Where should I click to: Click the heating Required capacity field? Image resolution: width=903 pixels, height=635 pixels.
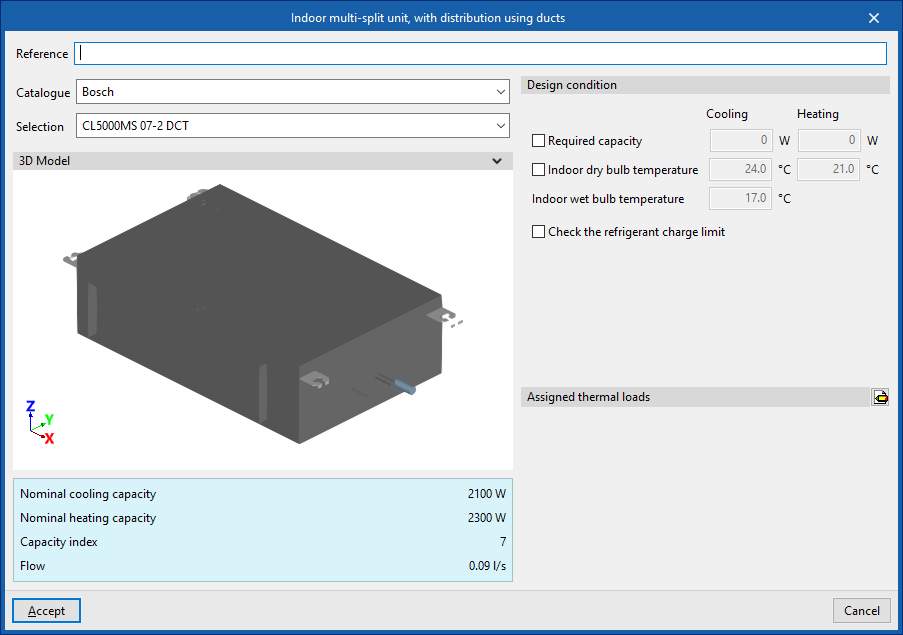click(830, 141)
